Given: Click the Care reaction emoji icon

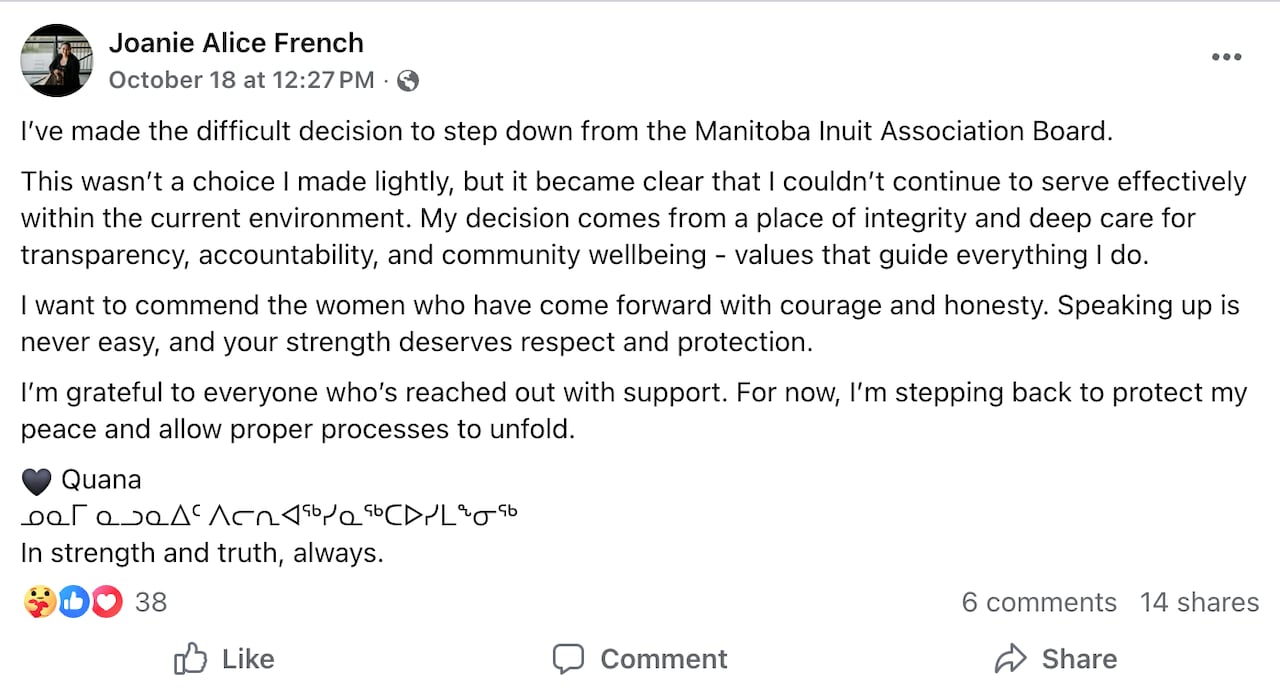Looking at the screenshot, I should (x=40, y=602).
